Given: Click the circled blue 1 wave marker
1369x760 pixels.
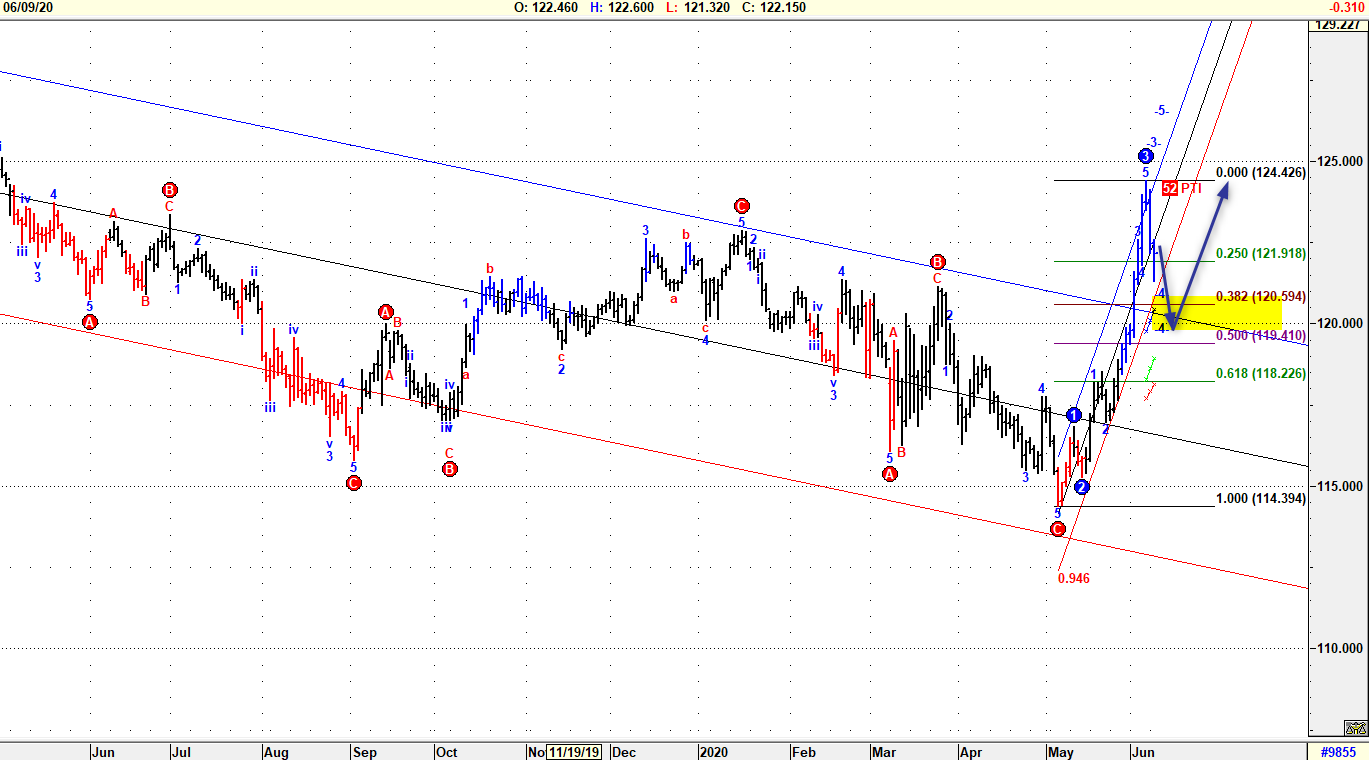Looking at the screenshot, I should pos(1074,415).
